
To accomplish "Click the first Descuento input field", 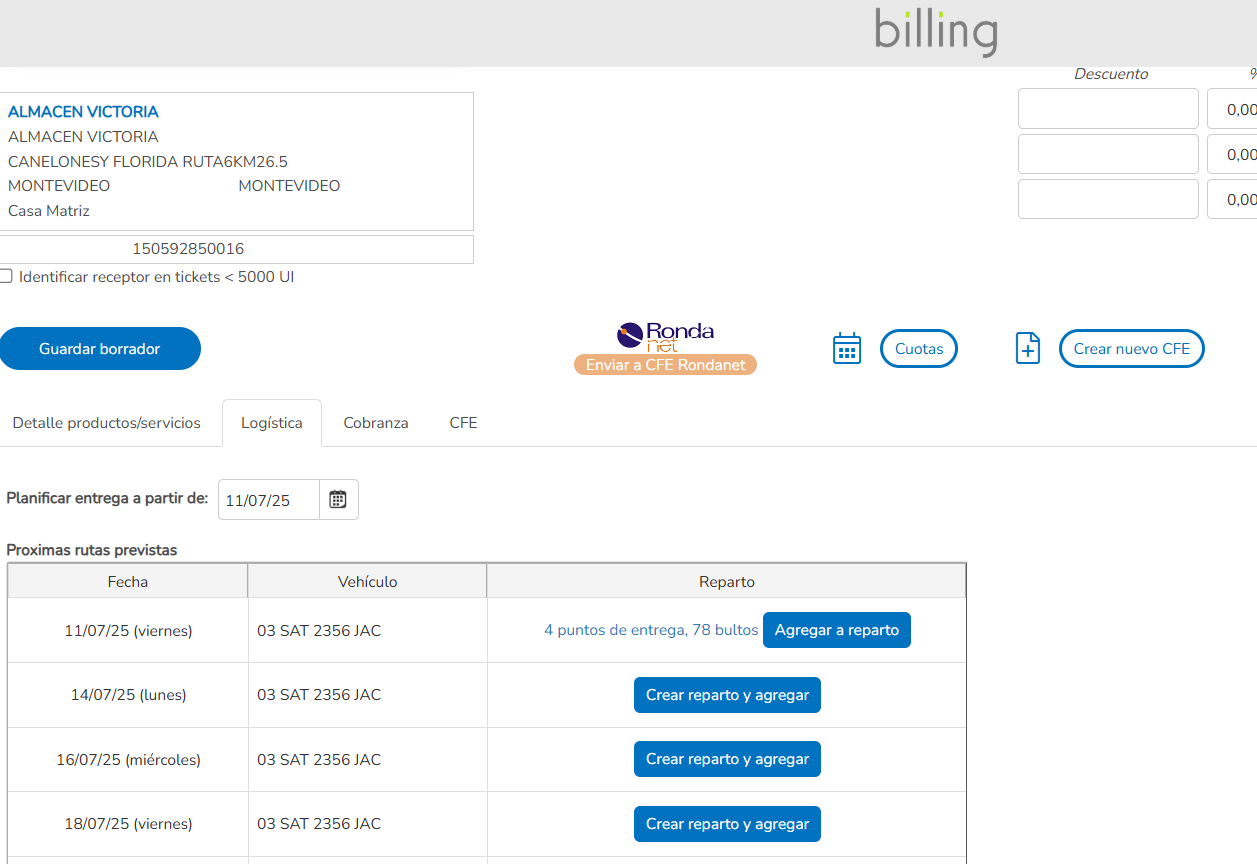I will click(1107, 109).
